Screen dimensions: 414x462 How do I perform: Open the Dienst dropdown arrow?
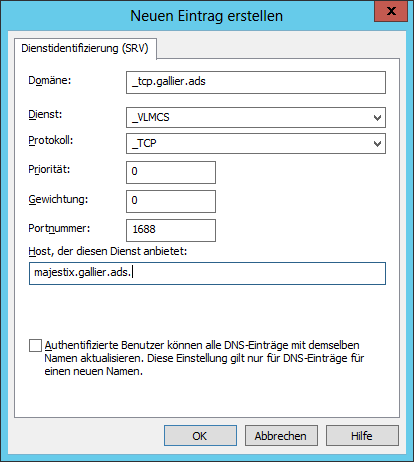tap(377, 117)
